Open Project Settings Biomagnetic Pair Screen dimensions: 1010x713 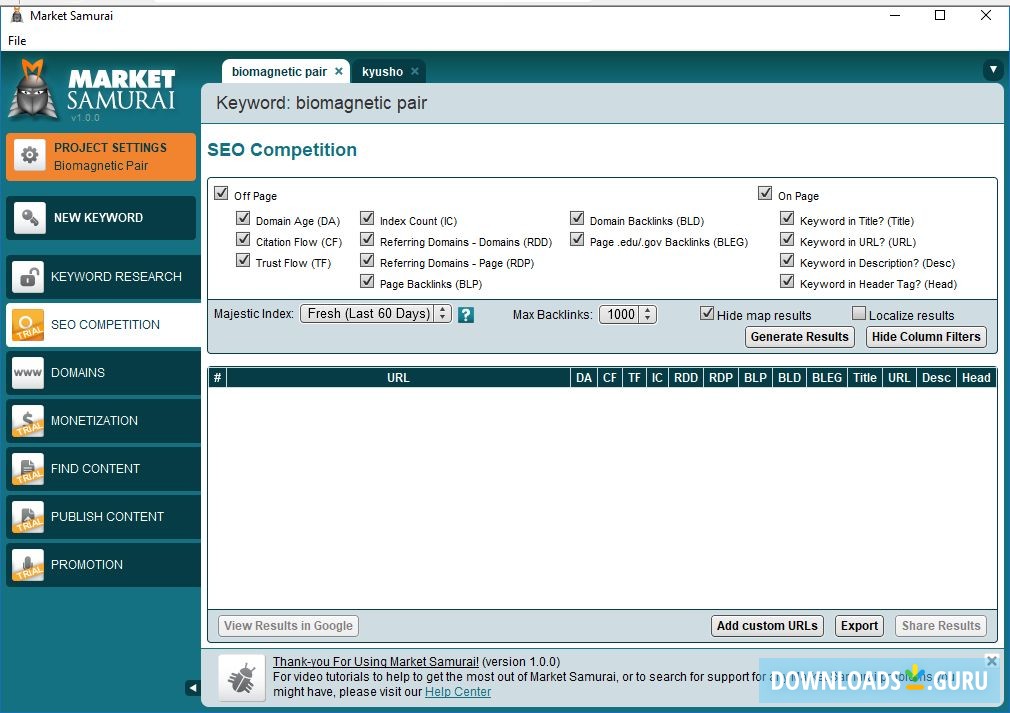[x=101, y=157]
